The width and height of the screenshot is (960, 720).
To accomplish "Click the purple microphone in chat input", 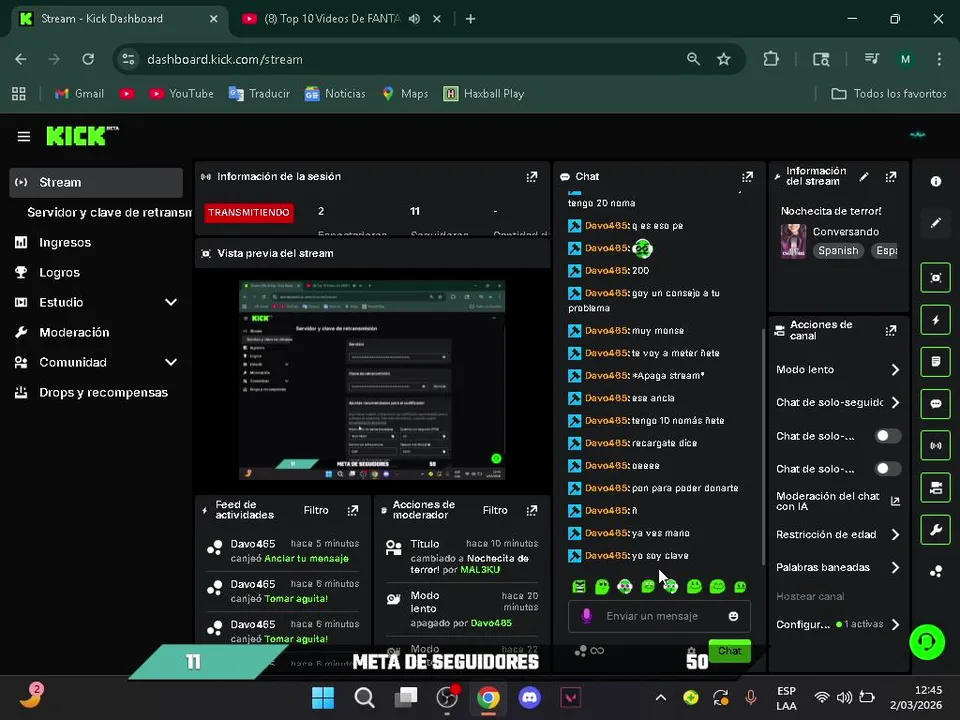I will pyautogui.click(x=586, y=616).
